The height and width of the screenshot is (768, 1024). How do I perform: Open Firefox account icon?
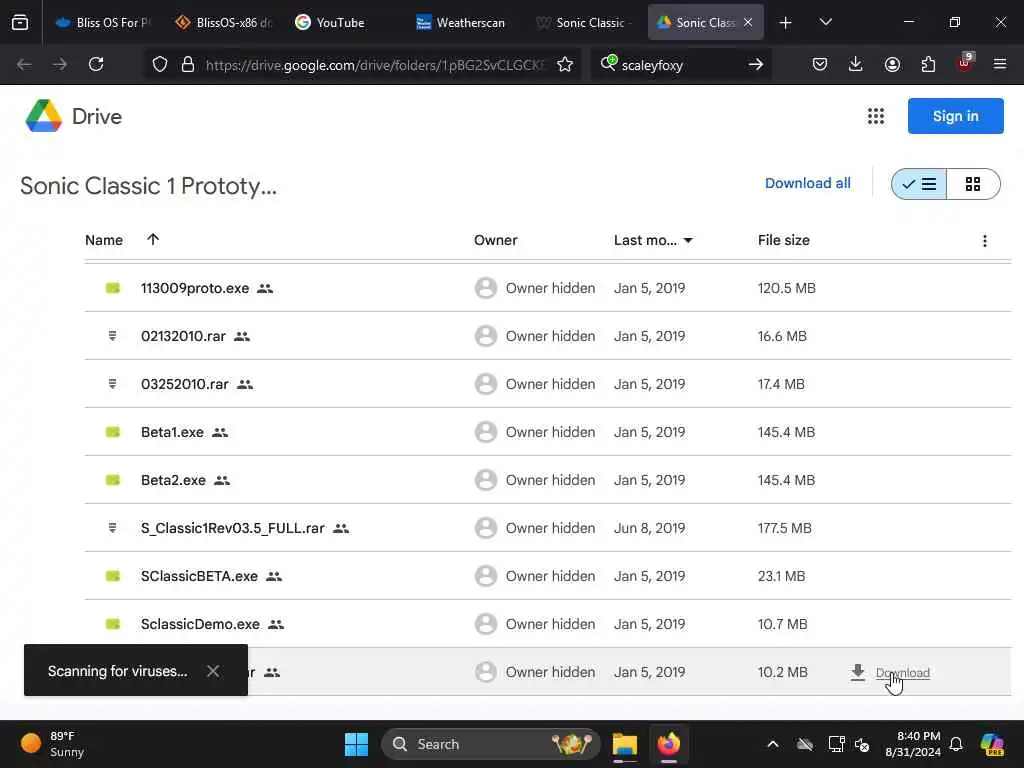pos(892,64)
